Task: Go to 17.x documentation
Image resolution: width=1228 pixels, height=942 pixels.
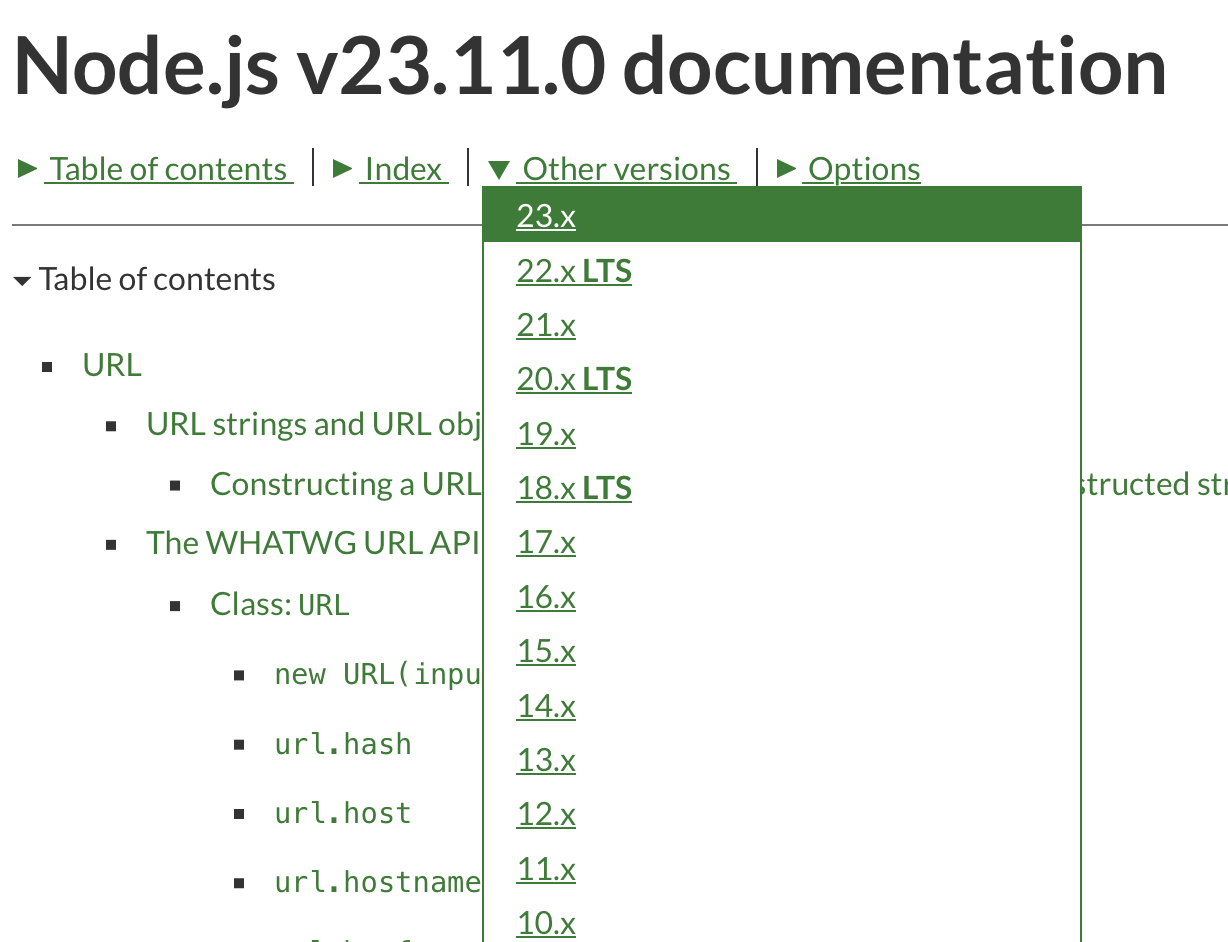Action: pos(546,542)
